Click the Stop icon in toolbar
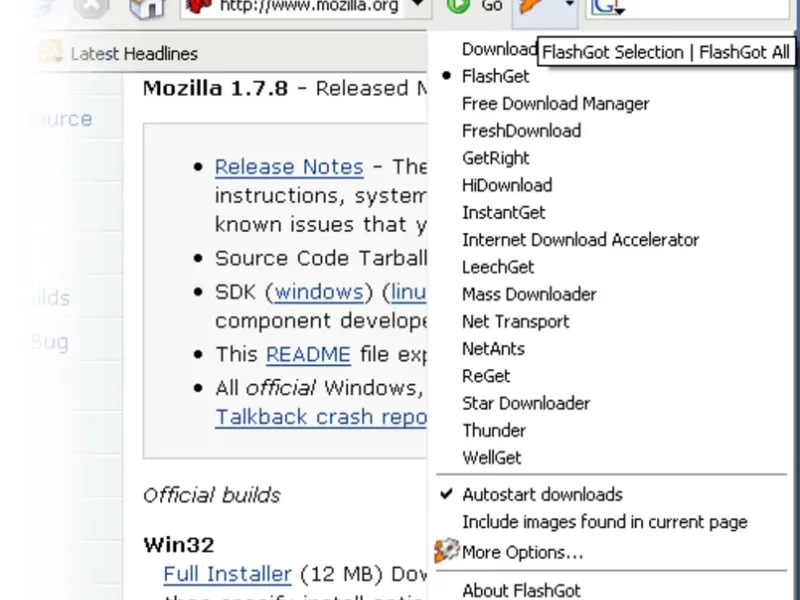 click(91, 7)
